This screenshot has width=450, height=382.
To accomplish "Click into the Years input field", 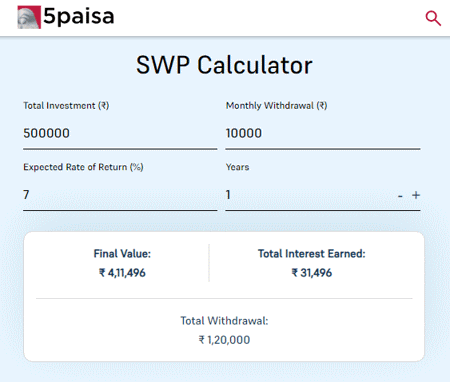I will [x=308, y=195].
